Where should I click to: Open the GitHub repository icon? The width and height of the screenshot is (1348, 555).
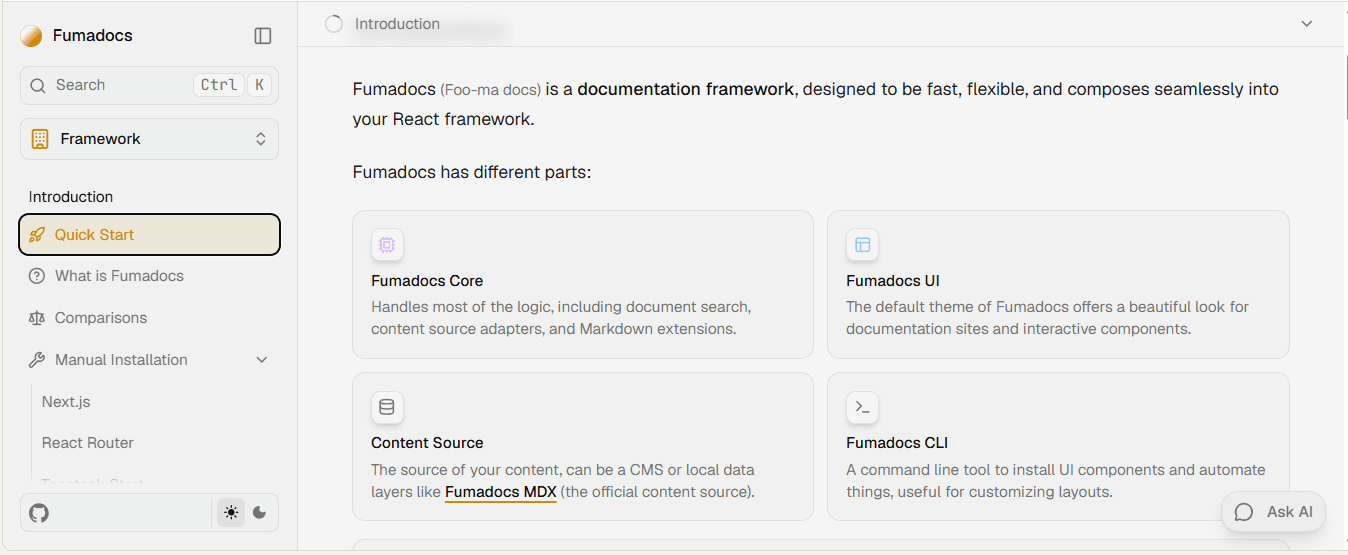click(x=39, y=513)
